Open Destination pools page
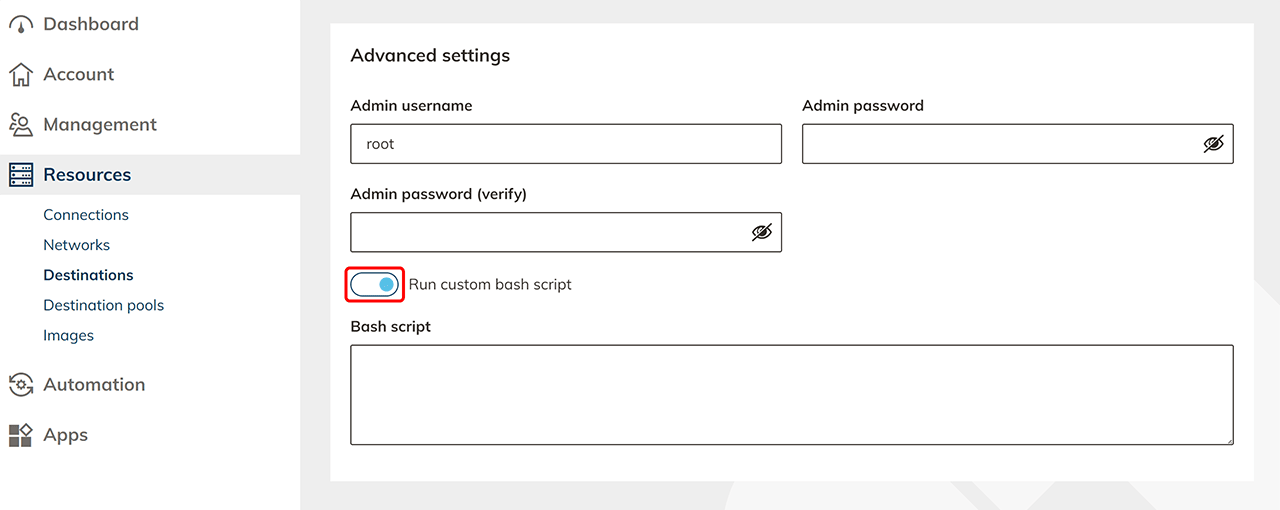 point(103,305)
